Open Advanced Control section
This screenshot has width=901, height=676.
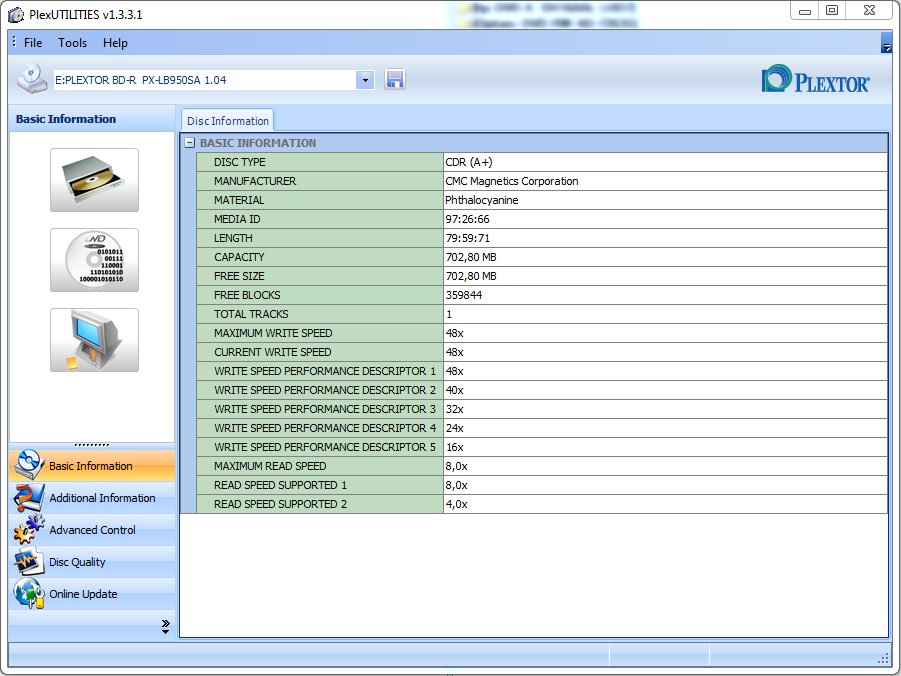pyautogui.click(x=92, y=530)
